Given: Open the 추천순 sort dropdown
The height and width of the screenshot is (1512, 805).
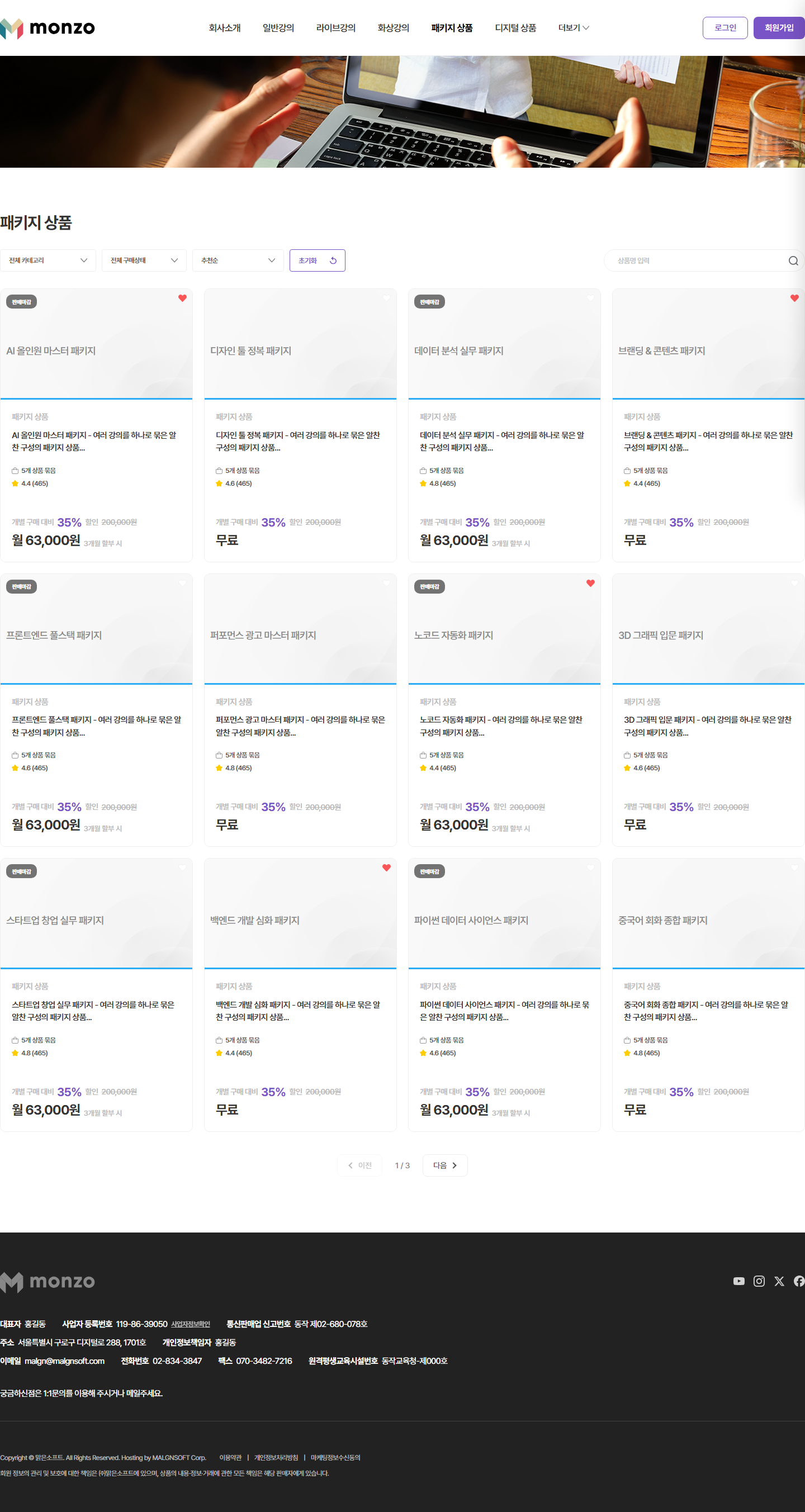Looking at the screenshot, I should point(238,260).
